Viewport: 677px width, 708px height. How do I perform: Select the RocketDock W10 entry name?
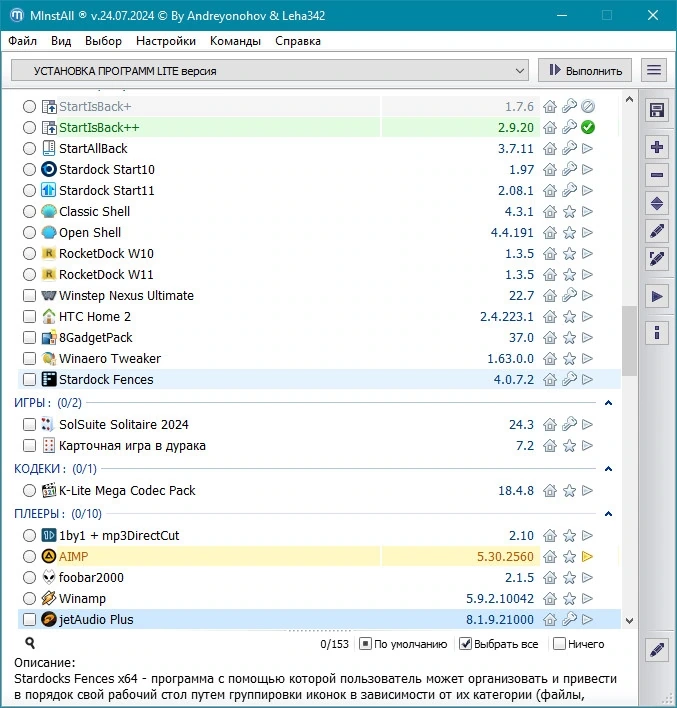click(x=106, y=253)
